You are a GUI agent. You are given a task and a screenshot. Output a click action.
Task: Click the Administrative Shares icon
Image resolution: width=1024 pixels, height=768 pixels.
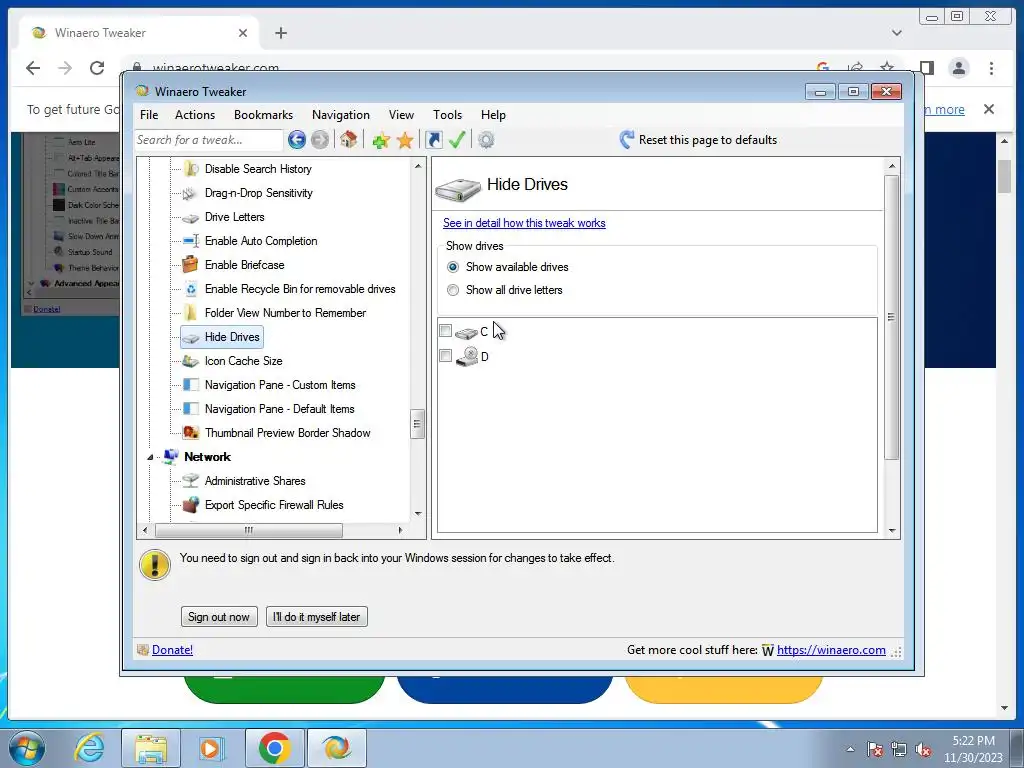click(190, 481)
